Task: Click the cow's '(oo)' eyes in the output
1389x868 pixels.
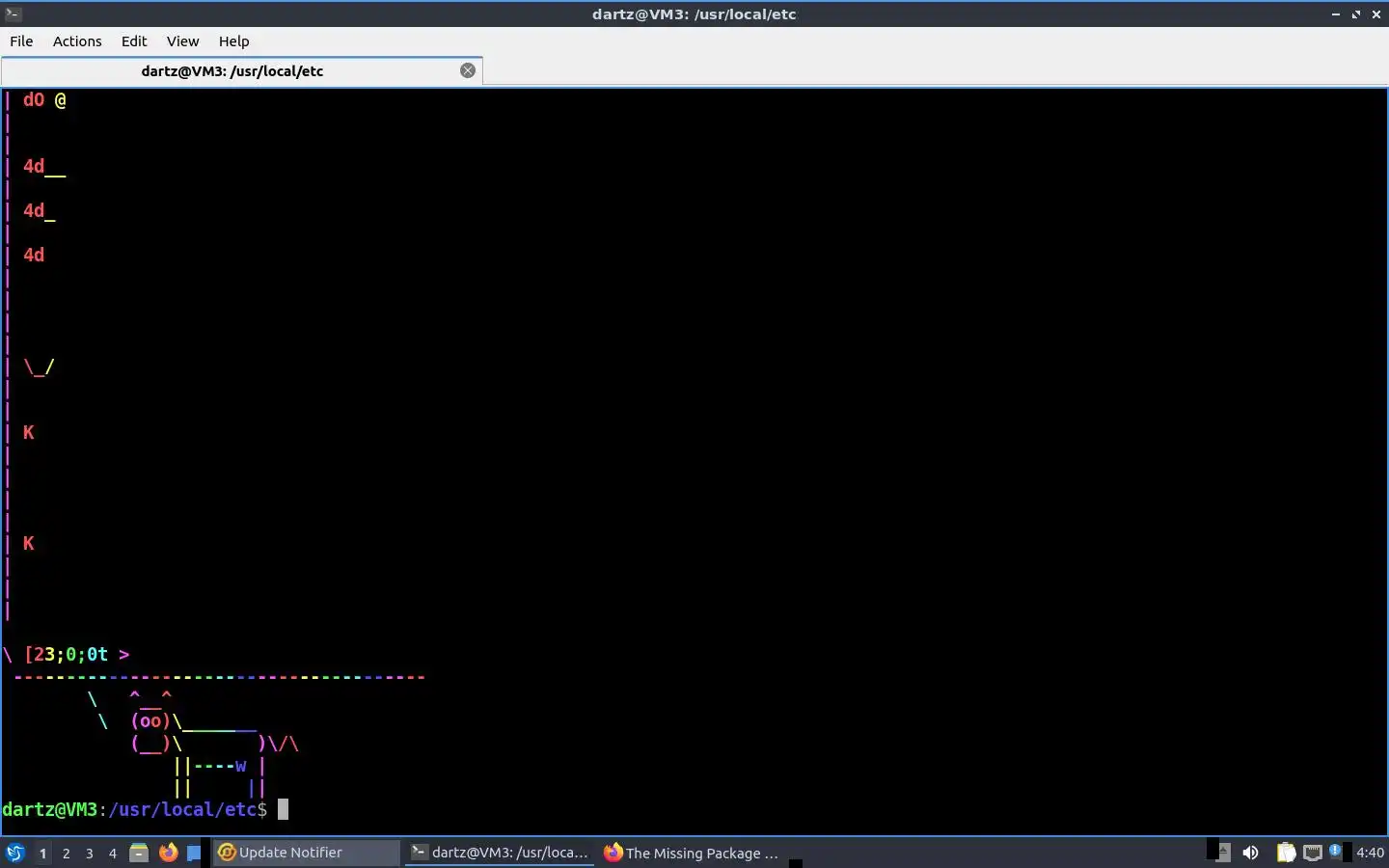Action: click(150, 720)
